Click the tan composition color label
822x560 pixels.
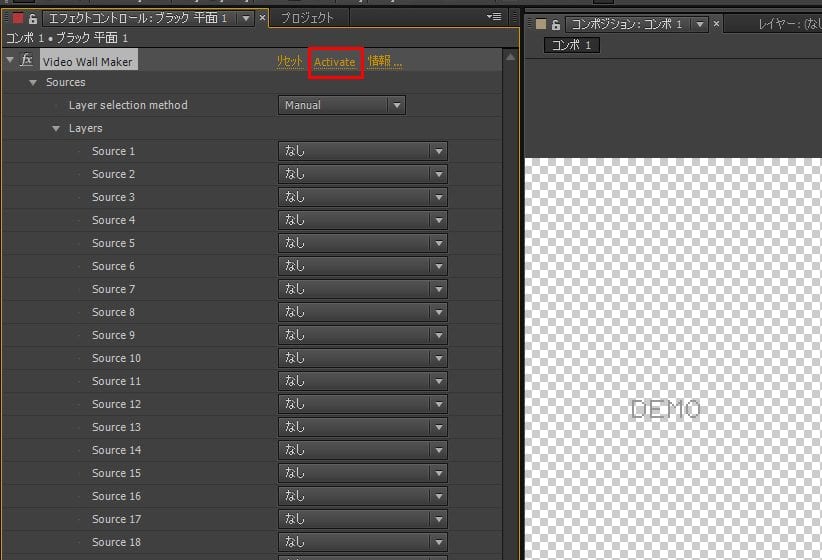541,24
